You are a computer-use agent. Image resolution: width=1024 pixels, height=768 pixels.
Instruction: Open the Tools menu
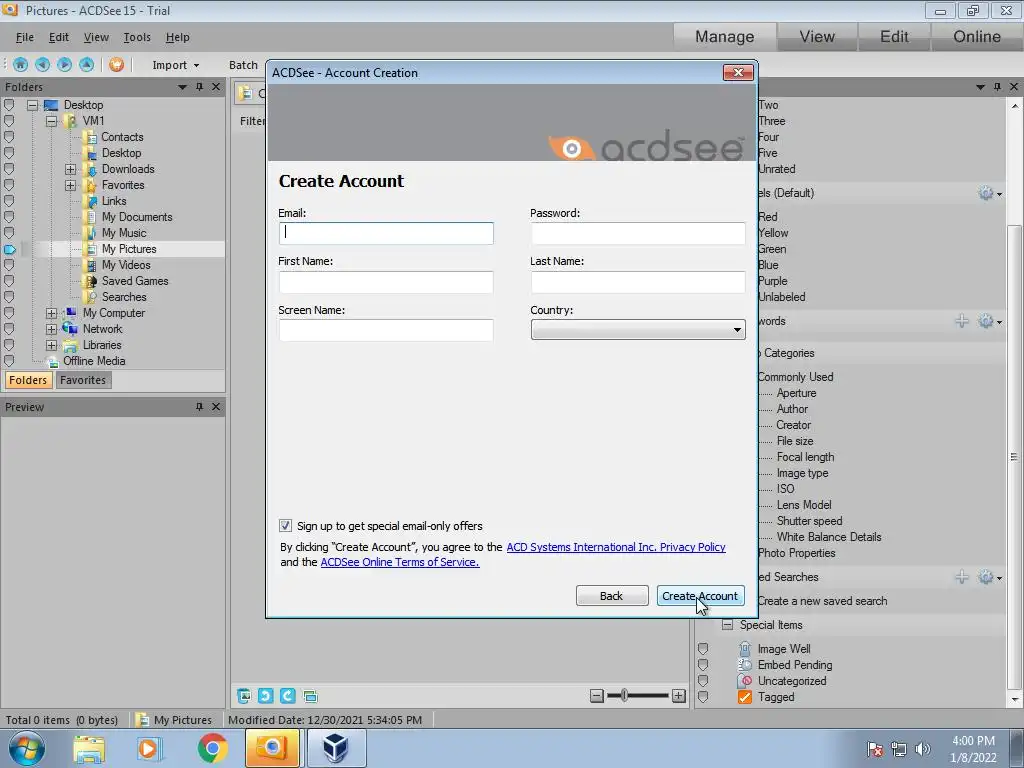[x=137, y=37]
